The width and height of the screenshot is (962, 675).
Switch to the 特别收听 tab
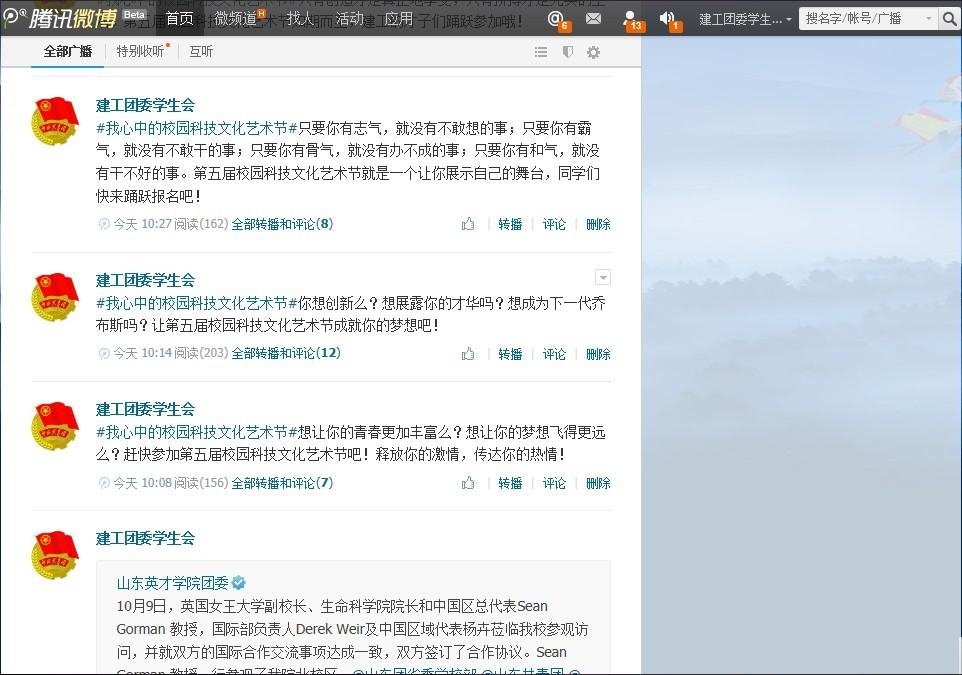pos(140,51)
